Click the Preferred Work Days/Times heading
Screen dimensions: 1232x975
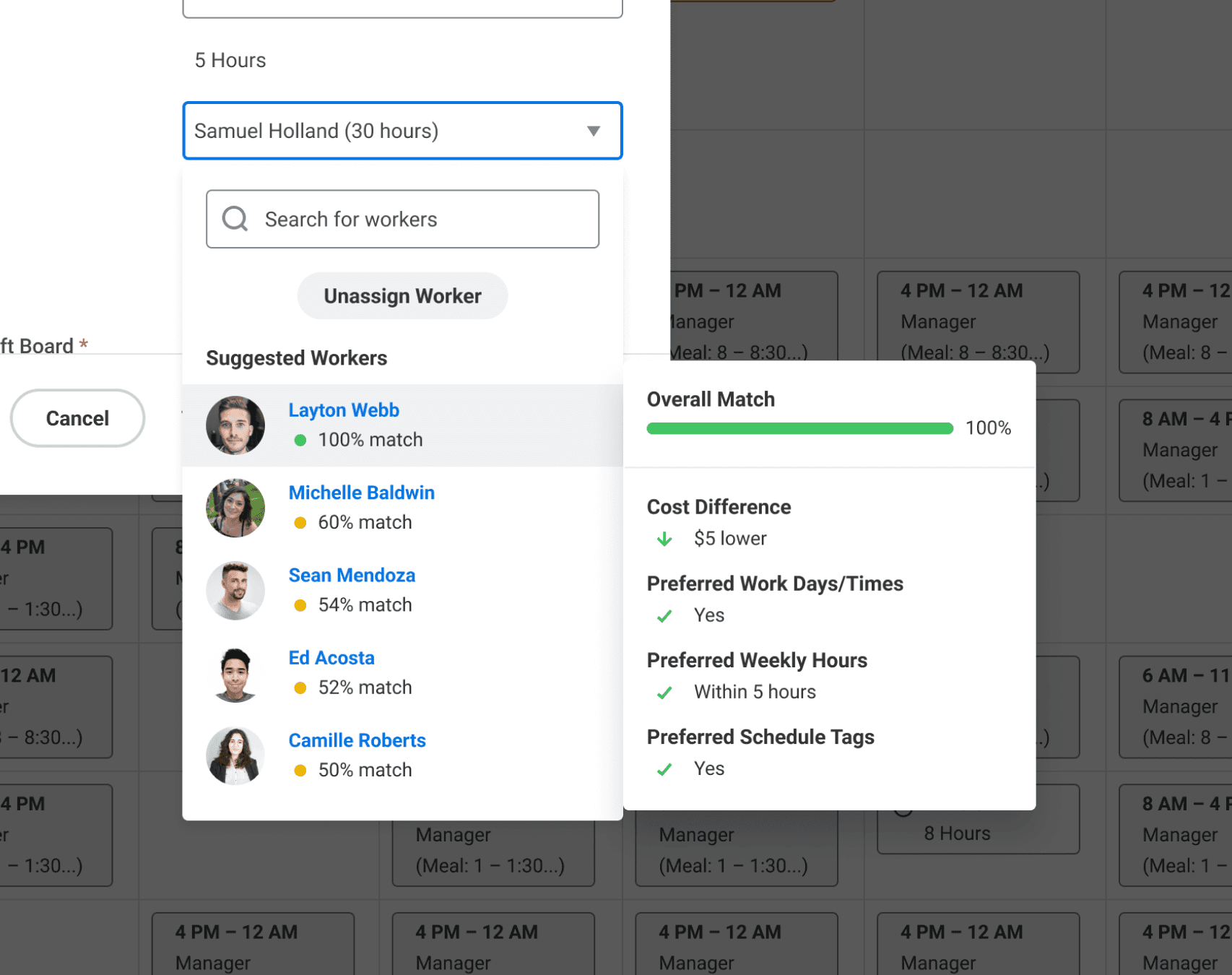click(x=775, y=584)
